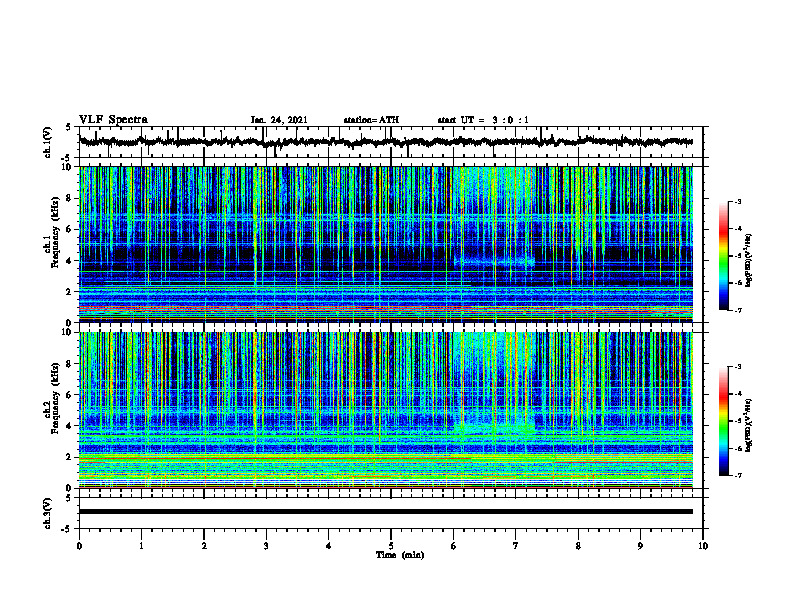Click ch.2 colorbar log(PSD) label
The width and height of the screenshot is (792, 612).
click(x=749, y=425)
